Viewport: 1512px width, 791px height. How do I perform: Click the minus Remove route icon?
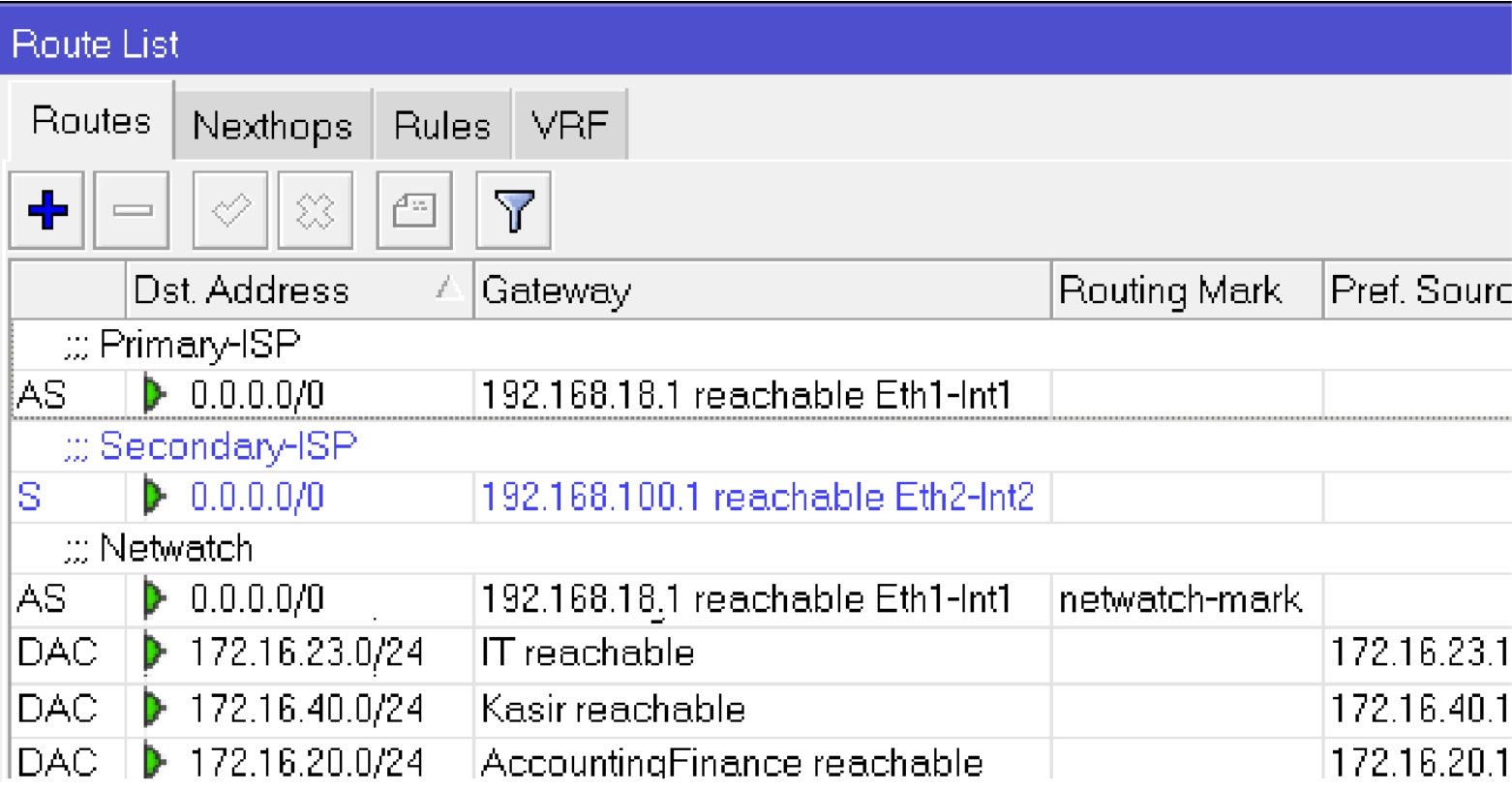(x=132, y=210)
